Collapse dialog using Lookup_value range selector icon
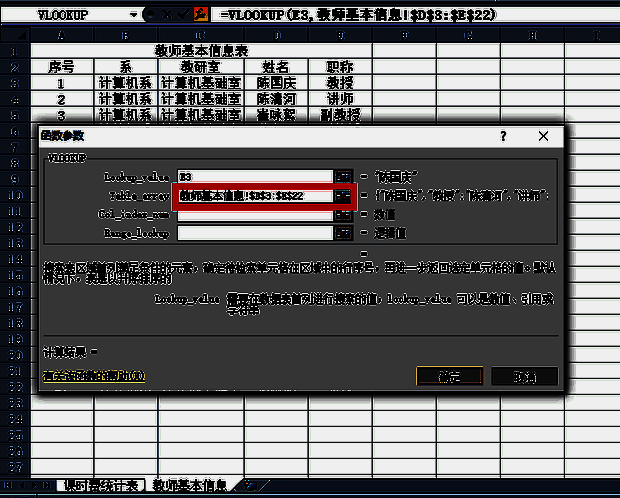The image size is (620, 498). pyautogui.click(x=343, y=176)
